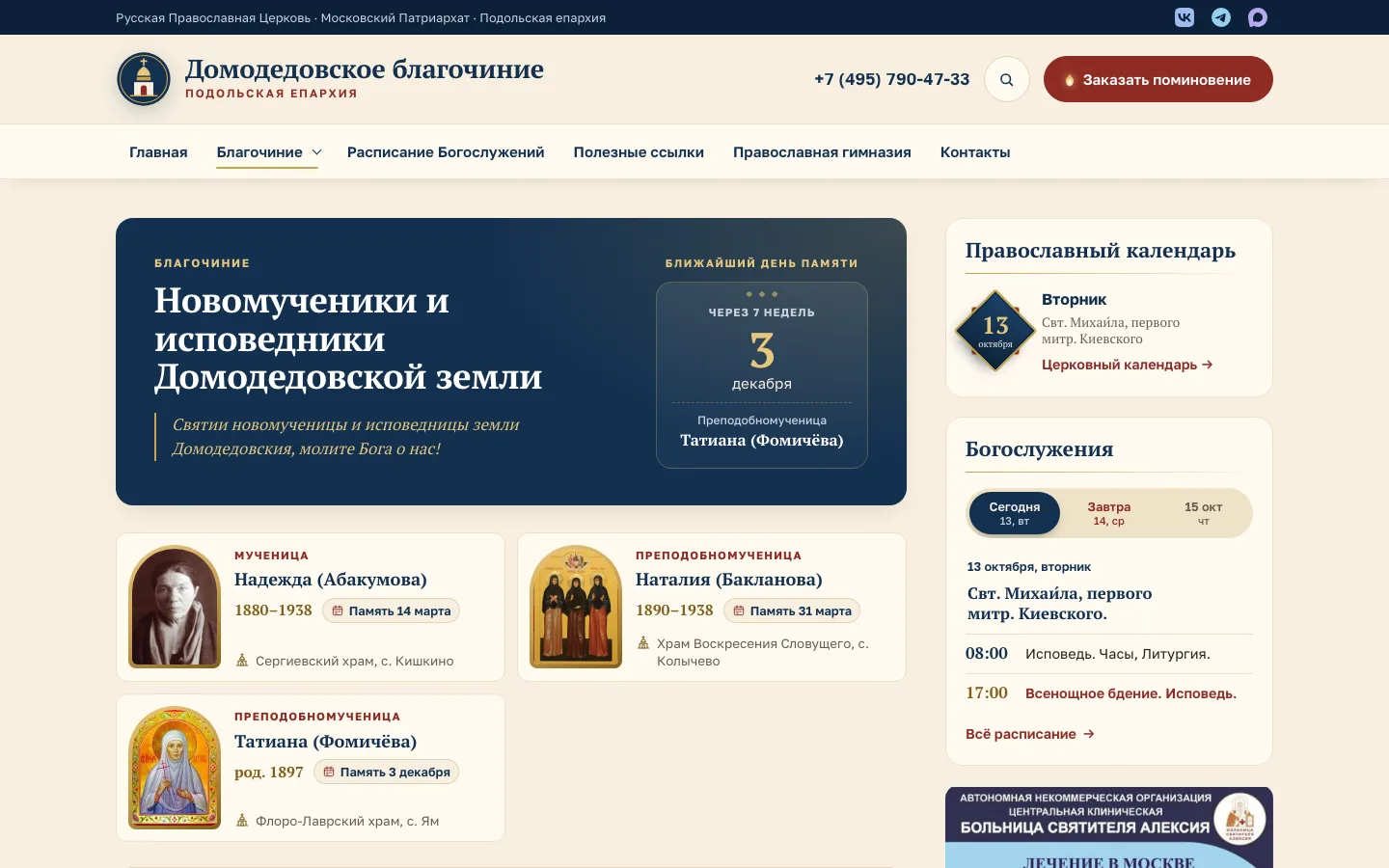Click the Новомученики и исповедники Домодедовской земли heading
The height and width of the screenshot is (868, 1389).
pos(348,339)
